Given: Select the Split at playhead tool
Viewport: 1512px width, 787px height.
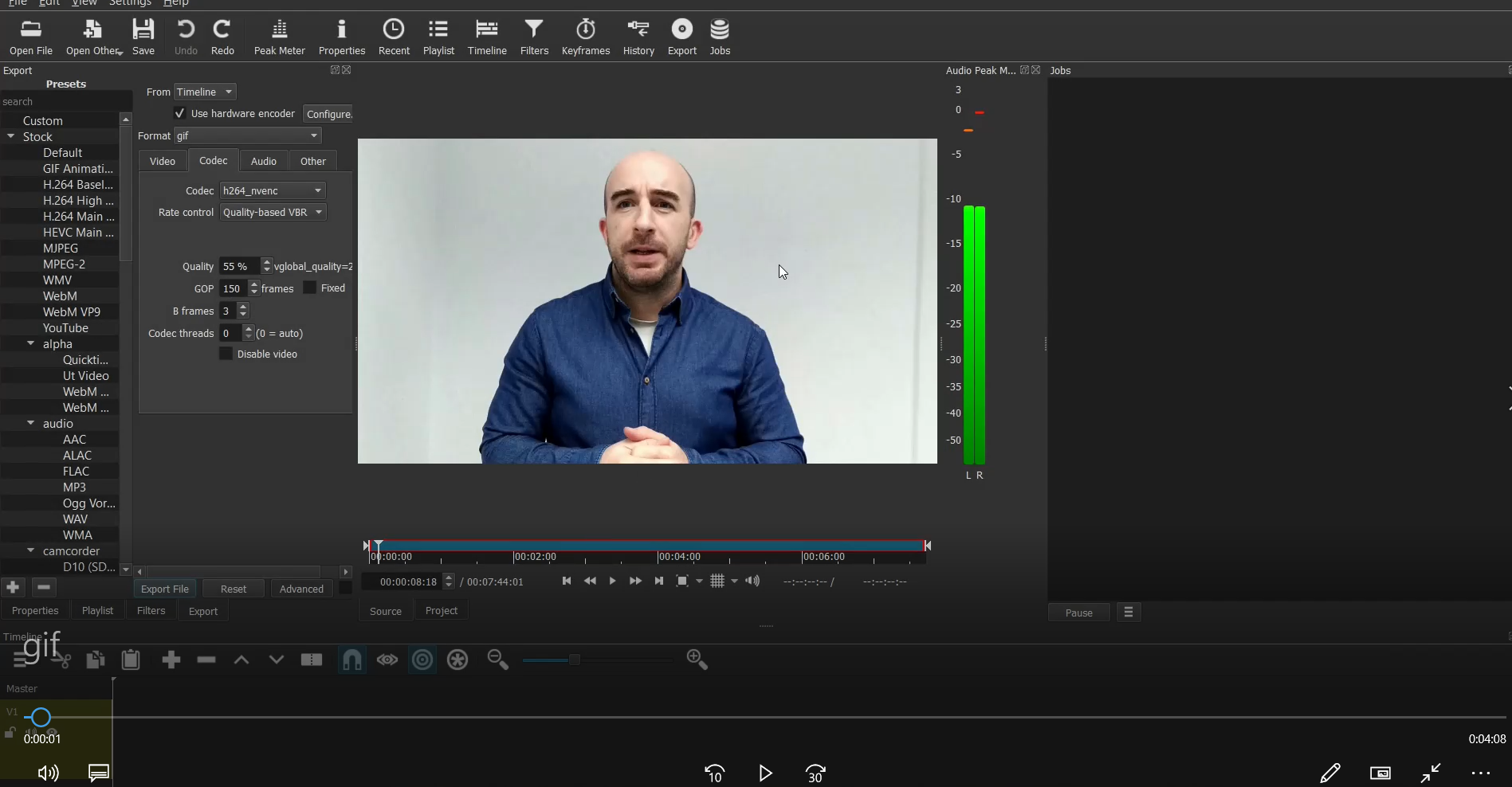Looking at the screenshot, I should click(311, 660).
